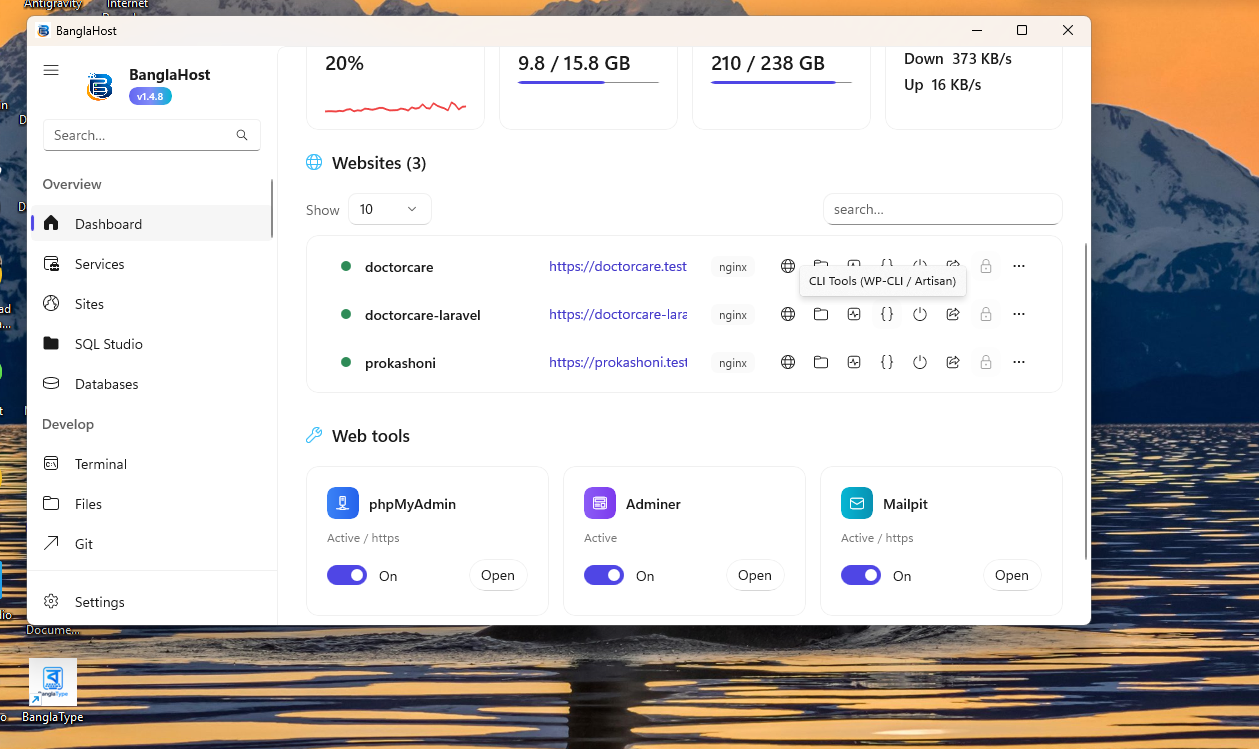Screen dimensions: 1259x749
Task: Click activity monitor icon for doctorcare-laravel
Action: pyautogui.click(x=854, y=314)
